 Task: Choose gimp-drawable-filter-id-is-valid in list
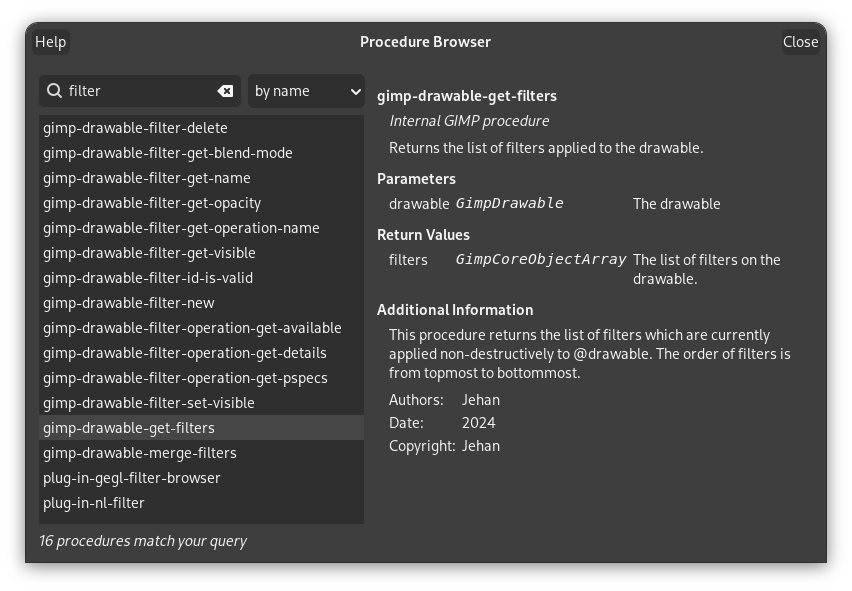tap(147, 278)
